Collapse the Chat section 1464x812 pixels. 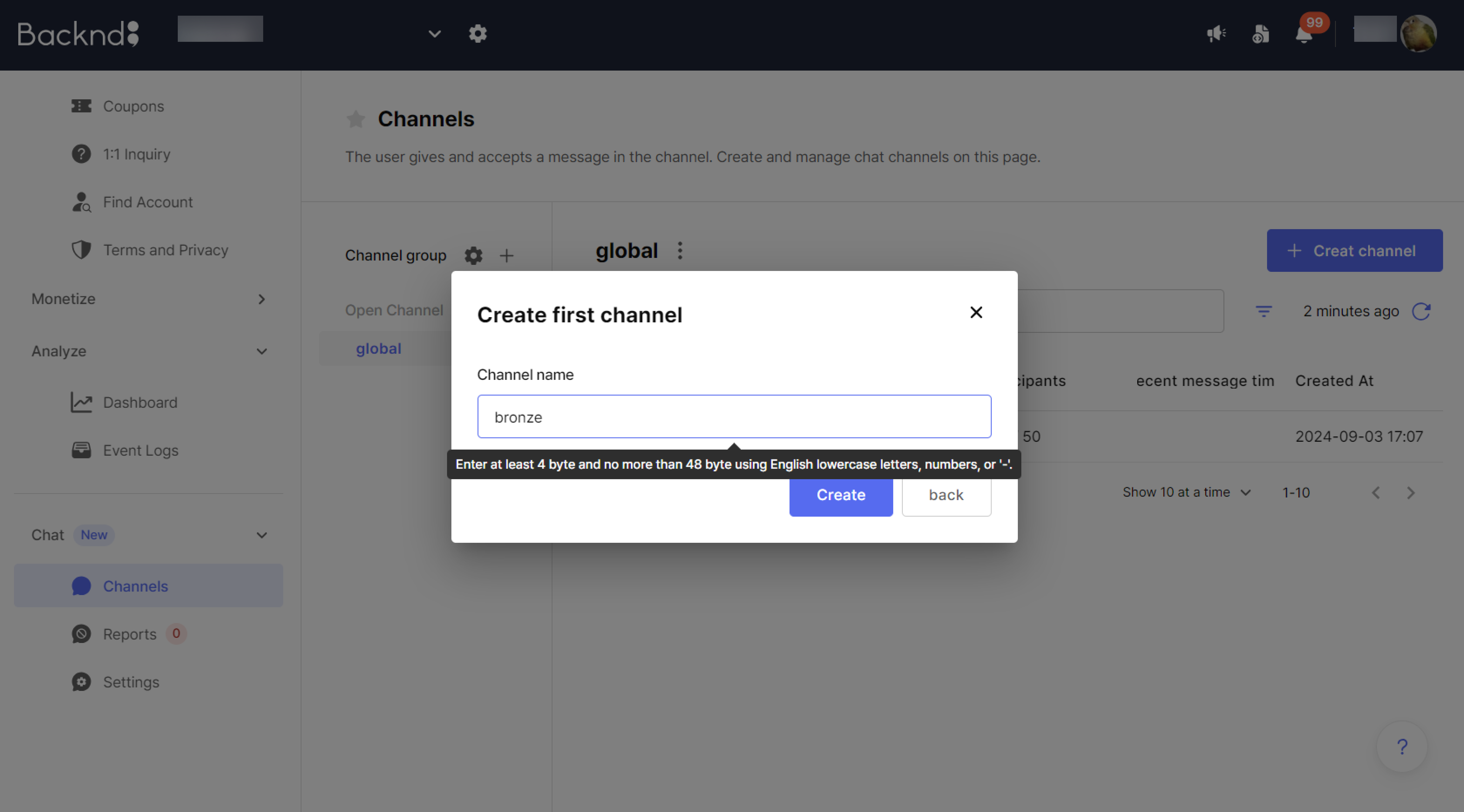[x=149, y=535]
